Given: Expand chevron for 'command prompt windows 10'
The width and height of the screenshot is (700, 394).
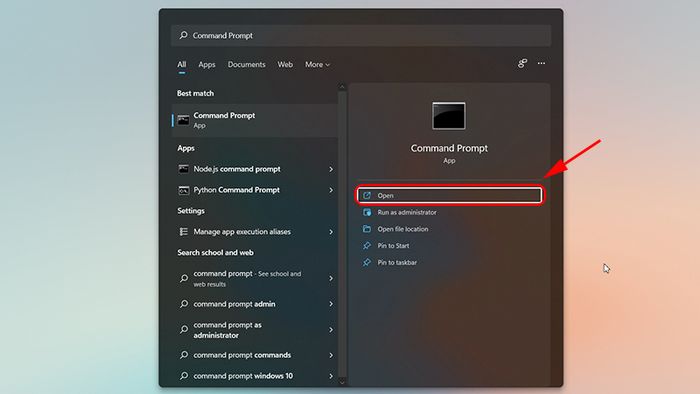Looking at the screenshot, I should click(x=331, y=376).
